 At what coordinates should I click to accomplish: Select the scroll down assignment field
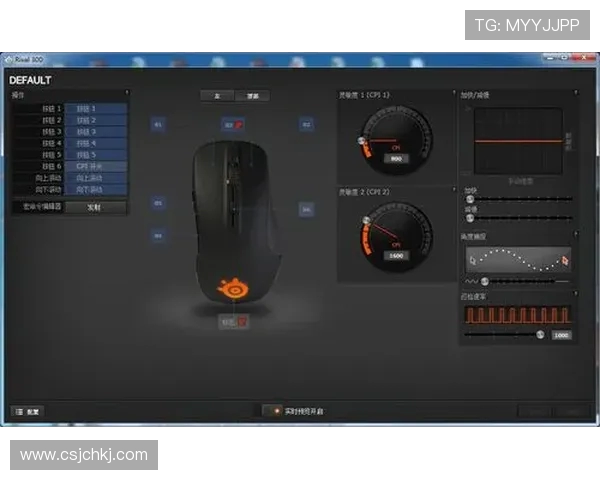point(96,189)
